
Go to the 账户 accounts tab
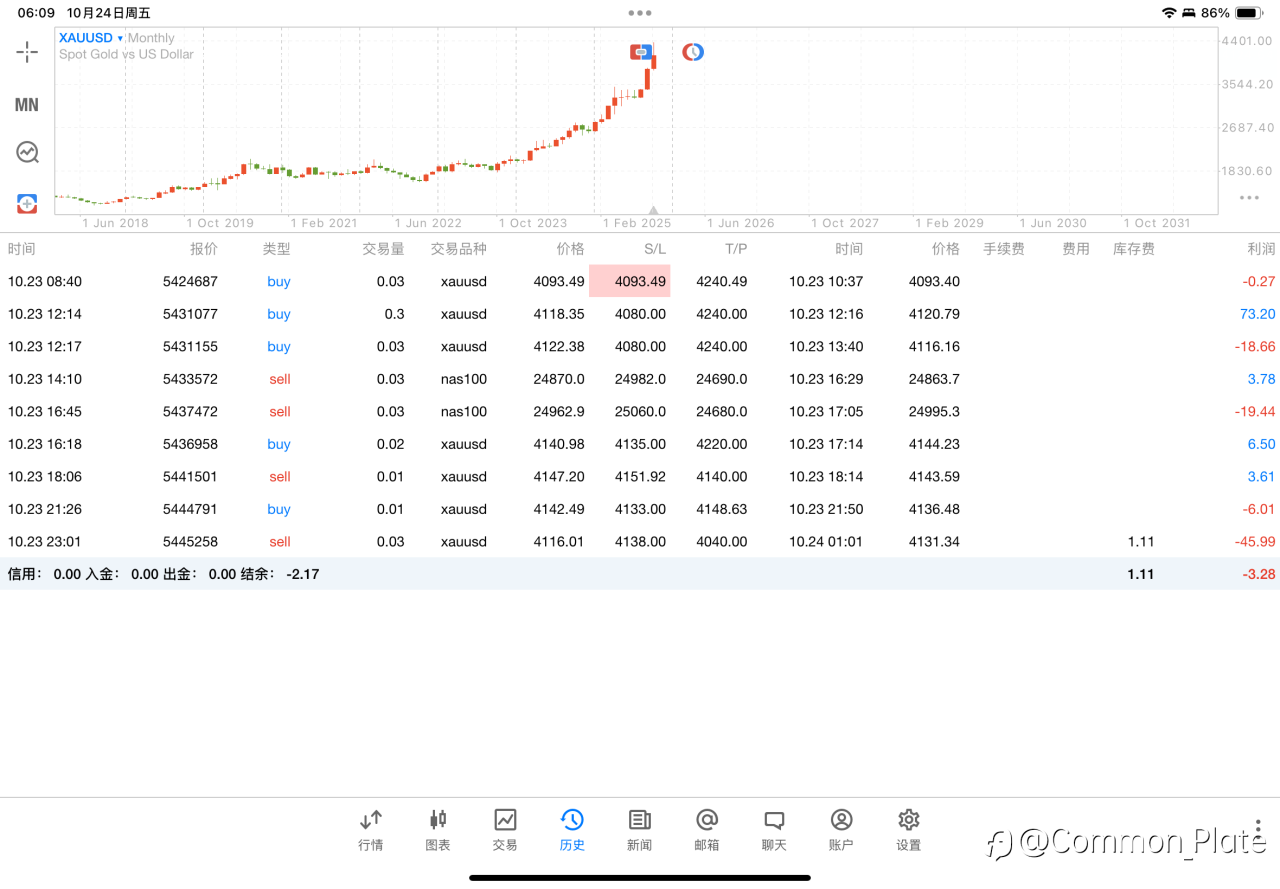[x=842, y=830]
